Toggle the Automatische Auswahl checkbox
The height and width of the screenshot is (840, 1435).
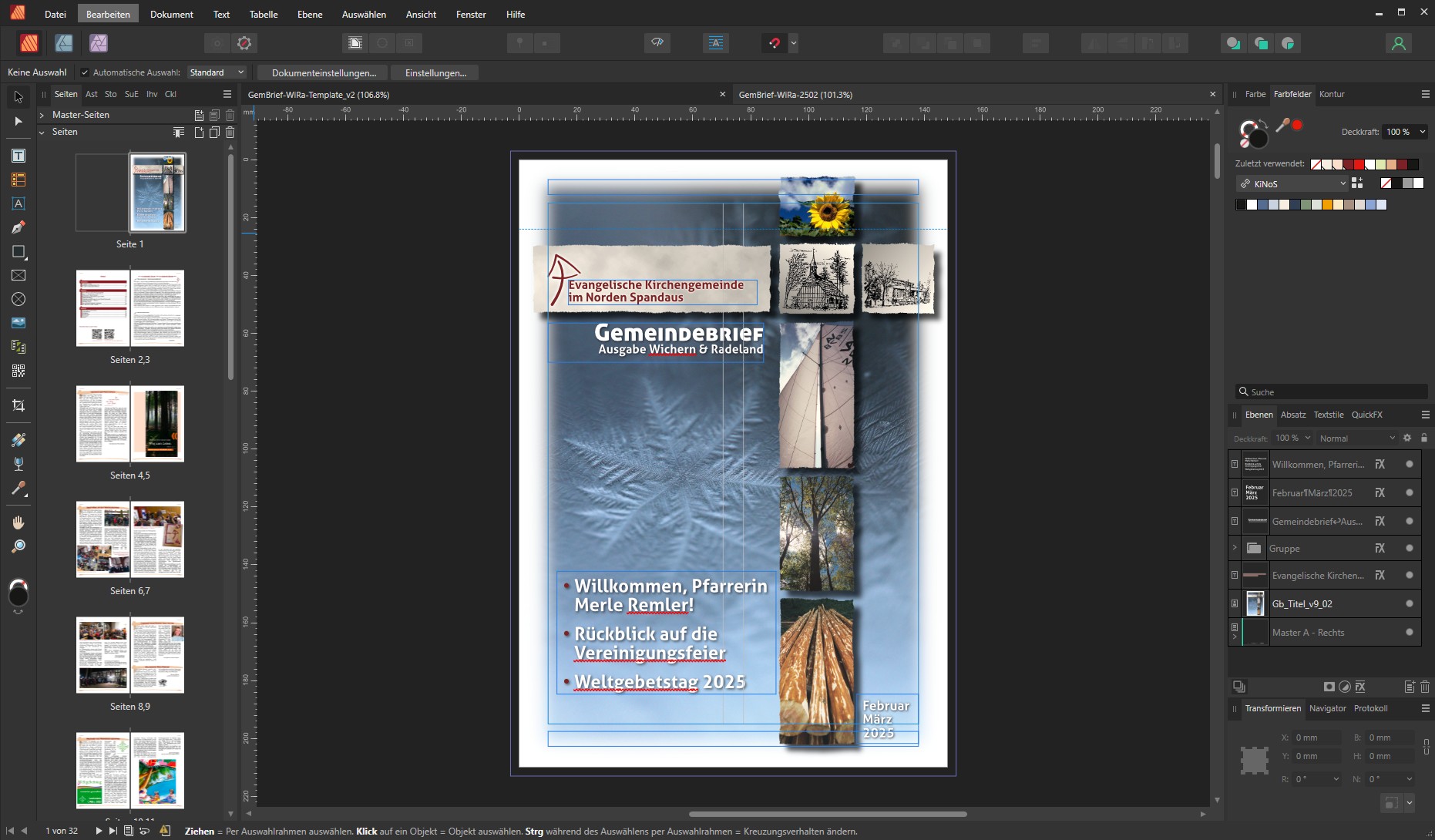(x=85, y=72)
